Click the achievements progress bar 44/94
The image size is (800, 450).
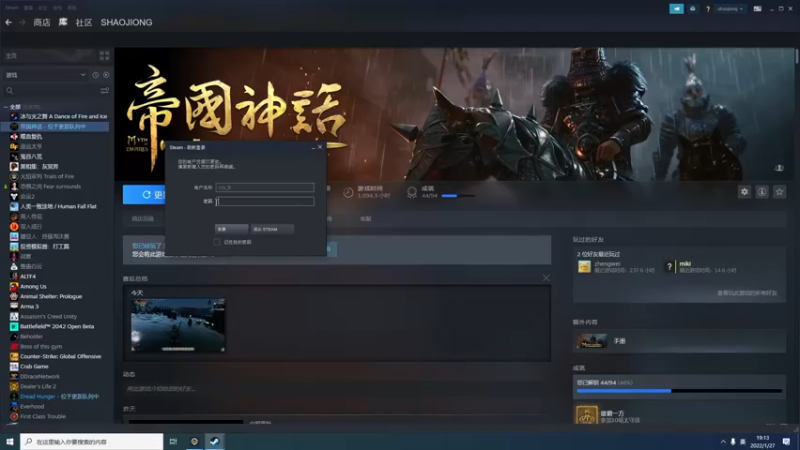679,391
